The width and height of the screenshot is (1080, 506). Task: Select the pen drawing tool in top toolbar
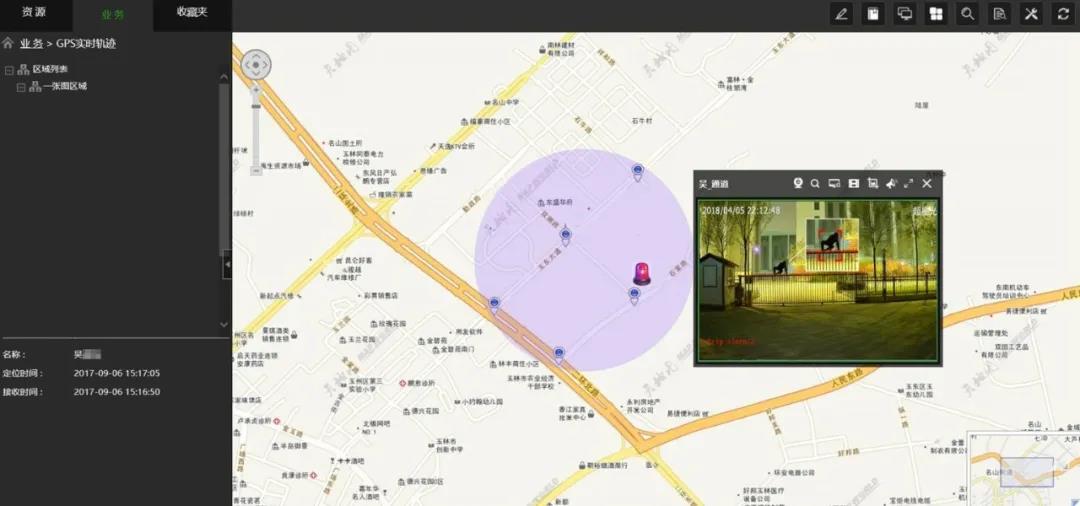842,14
